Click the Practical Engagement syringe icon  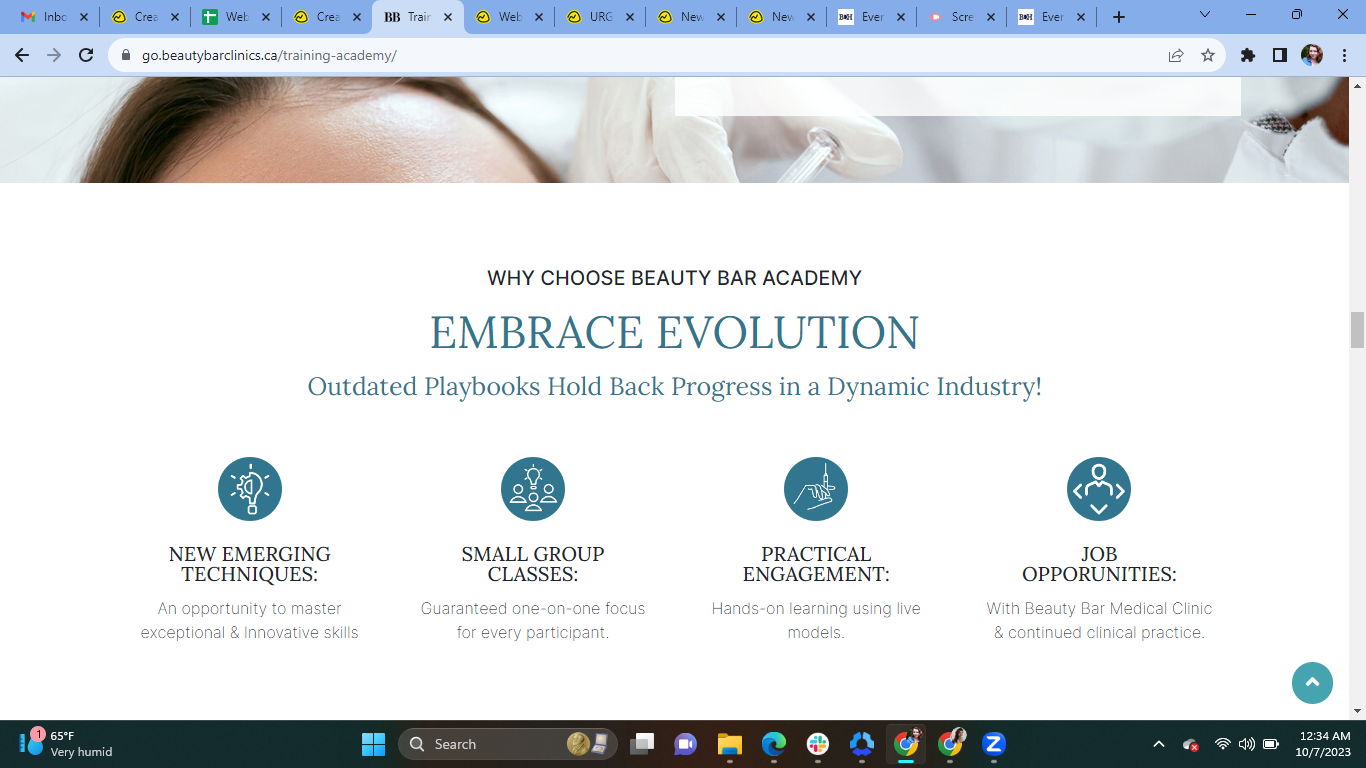[816, 489]
